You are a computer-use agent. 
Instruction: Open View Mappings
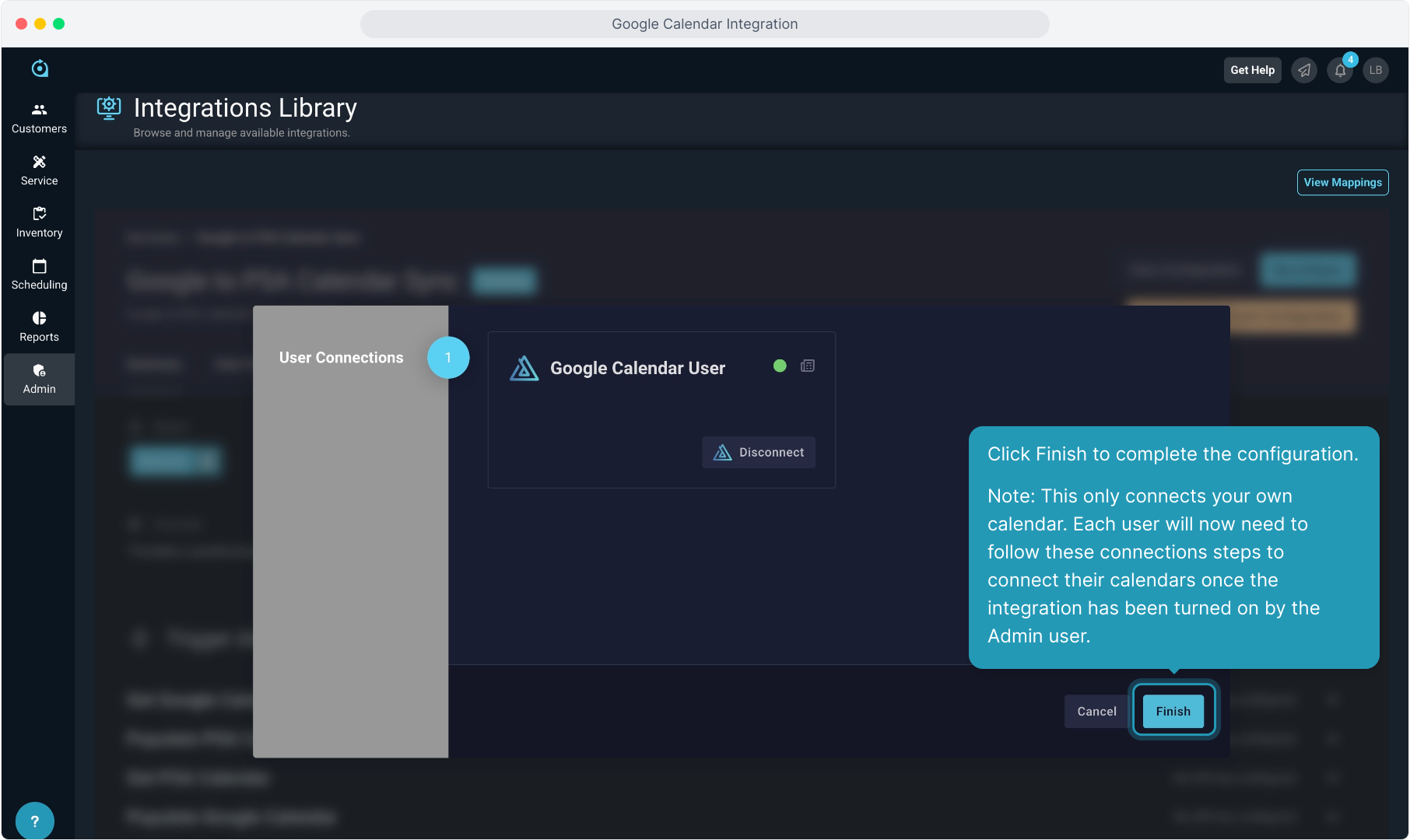pos(1342,183)
